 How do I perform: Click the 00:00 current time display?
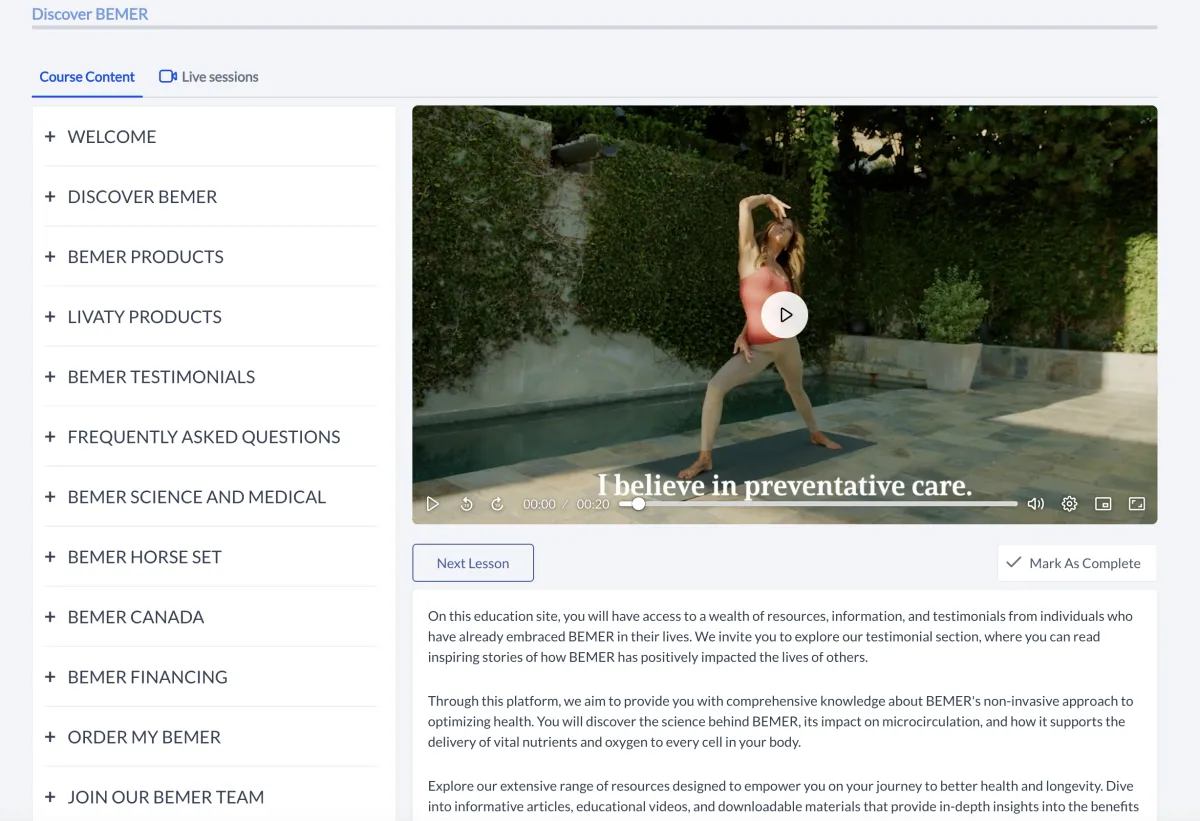(x=539, y=504)
